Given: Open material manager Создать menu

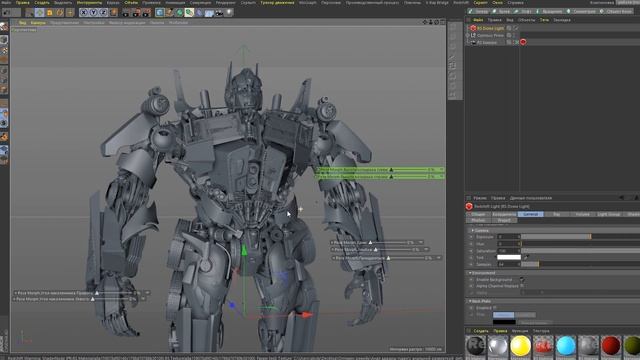Looking at the screenshot, I should 481,331.
